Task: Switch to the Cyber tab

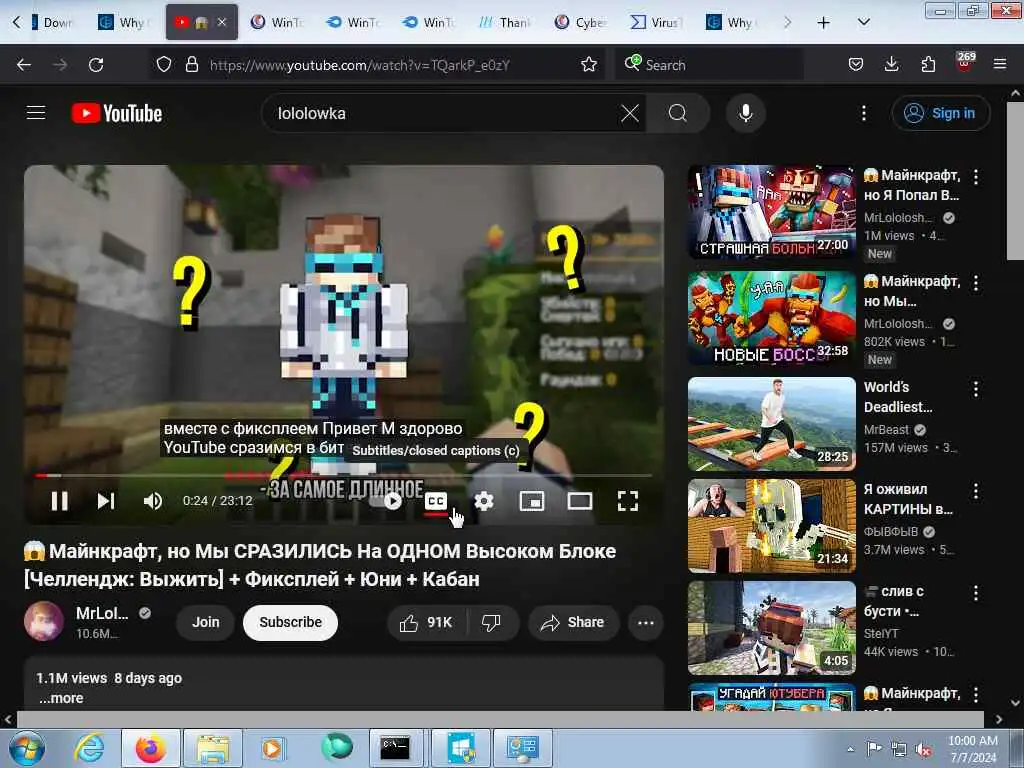Action: pos(581,23)
